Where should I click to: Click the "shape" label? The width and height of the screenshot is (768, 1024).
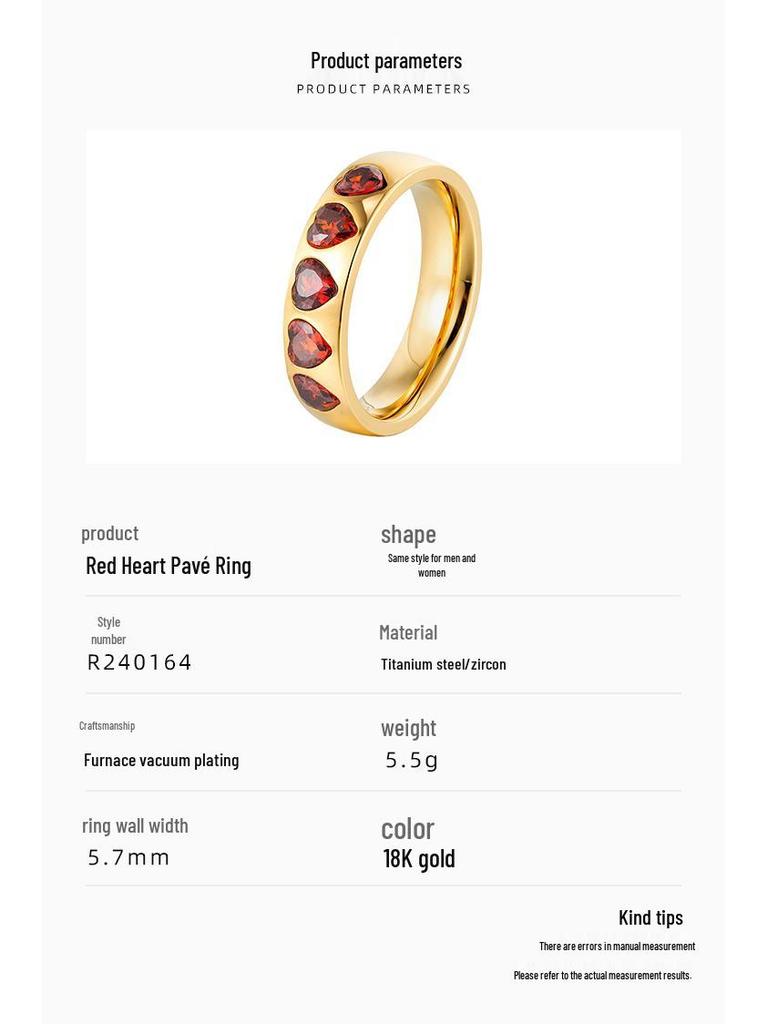click(408, 534)
